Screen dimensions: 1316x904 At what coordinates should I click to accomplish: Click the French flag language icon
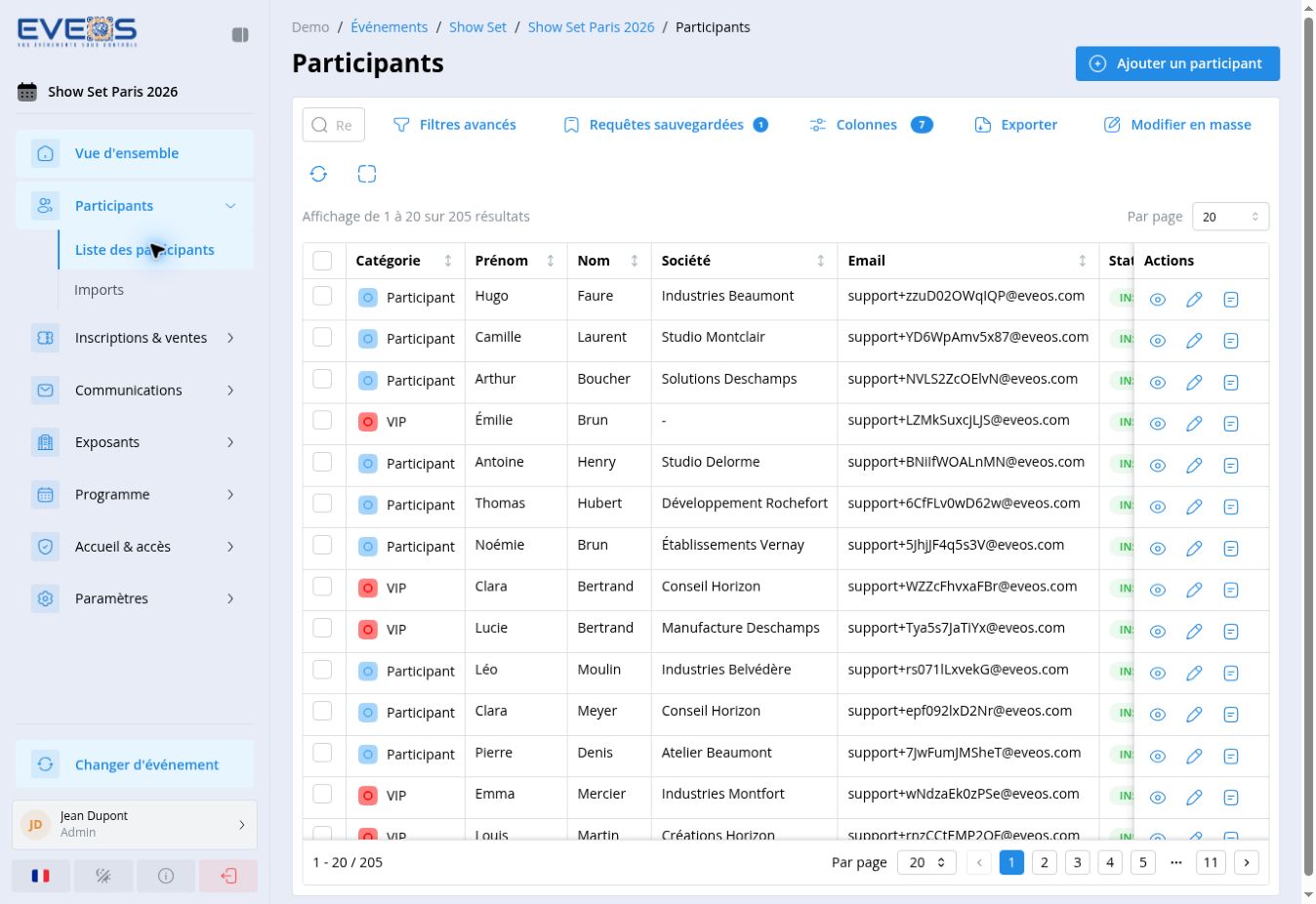click(41, 876)
